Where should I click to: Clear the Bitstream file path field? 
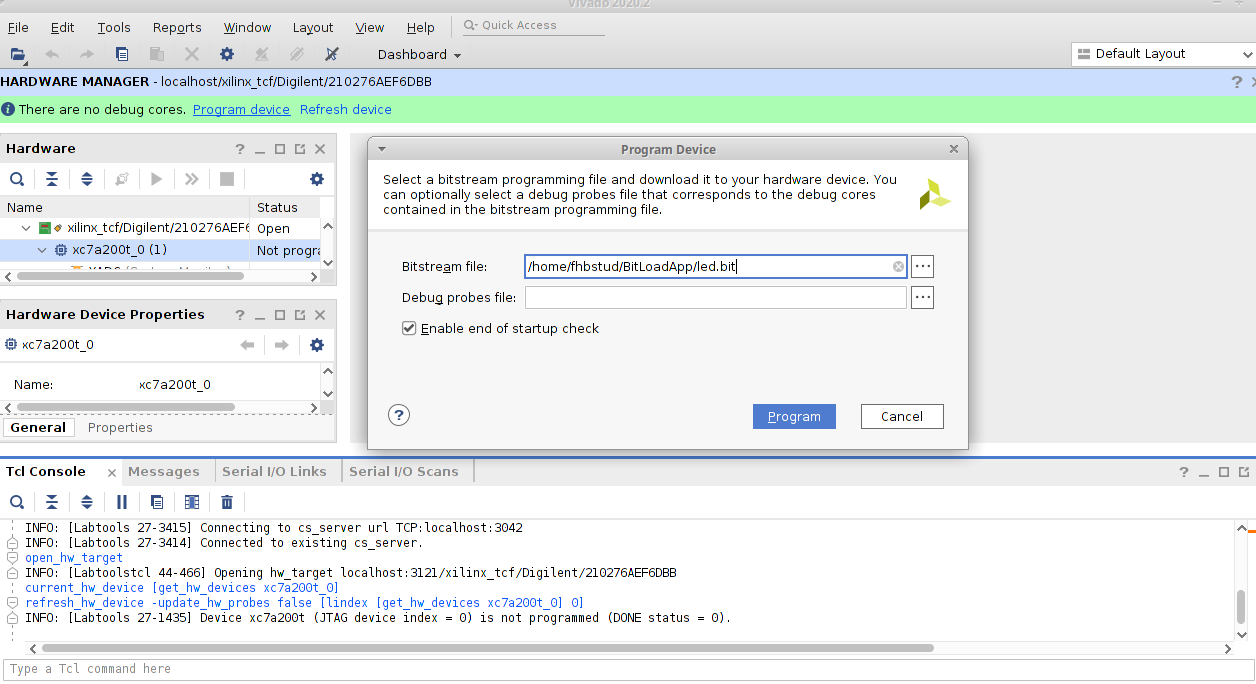(x=898, y=267)
